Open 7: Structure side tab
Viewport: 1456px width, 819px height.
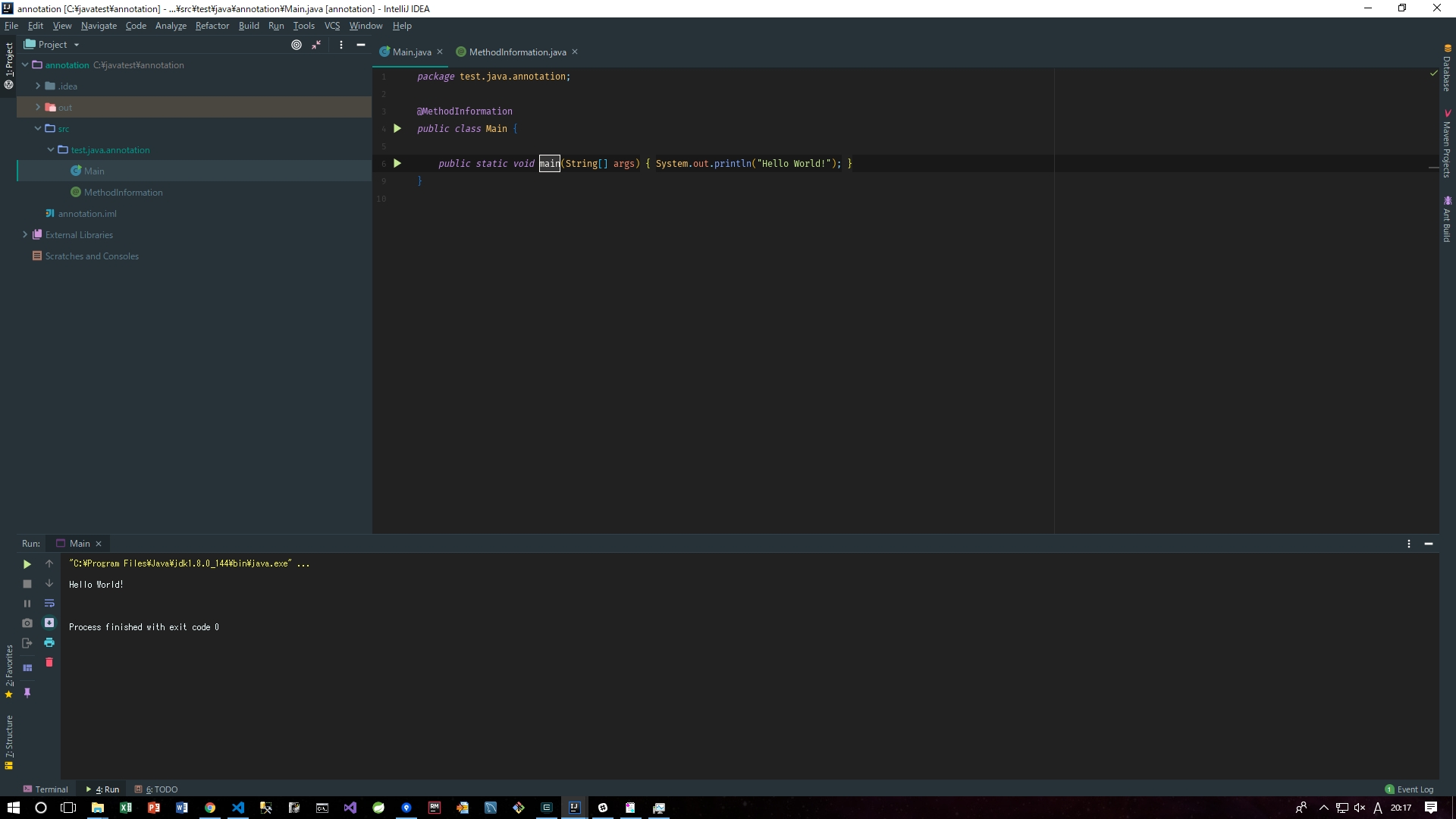[x=9, y=742]
